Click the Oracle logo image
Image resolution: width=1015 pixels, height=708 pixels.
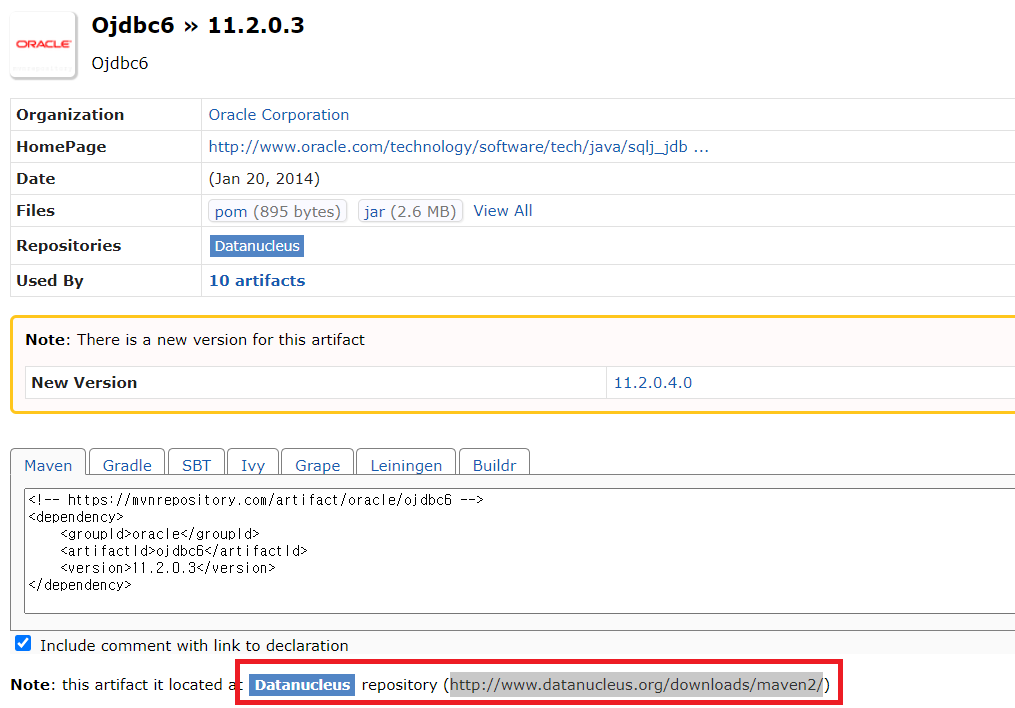43,45
